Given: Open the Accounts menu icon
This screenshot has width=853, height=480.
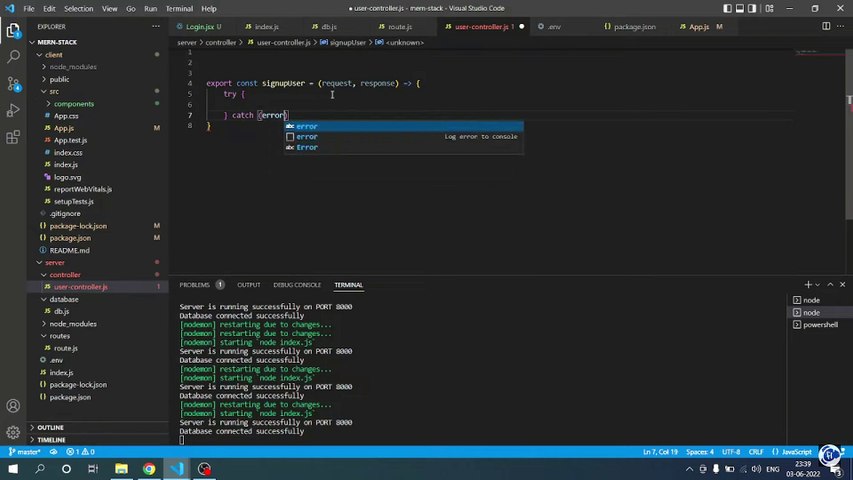Looking at the screenshot, I should coord(13,406).
